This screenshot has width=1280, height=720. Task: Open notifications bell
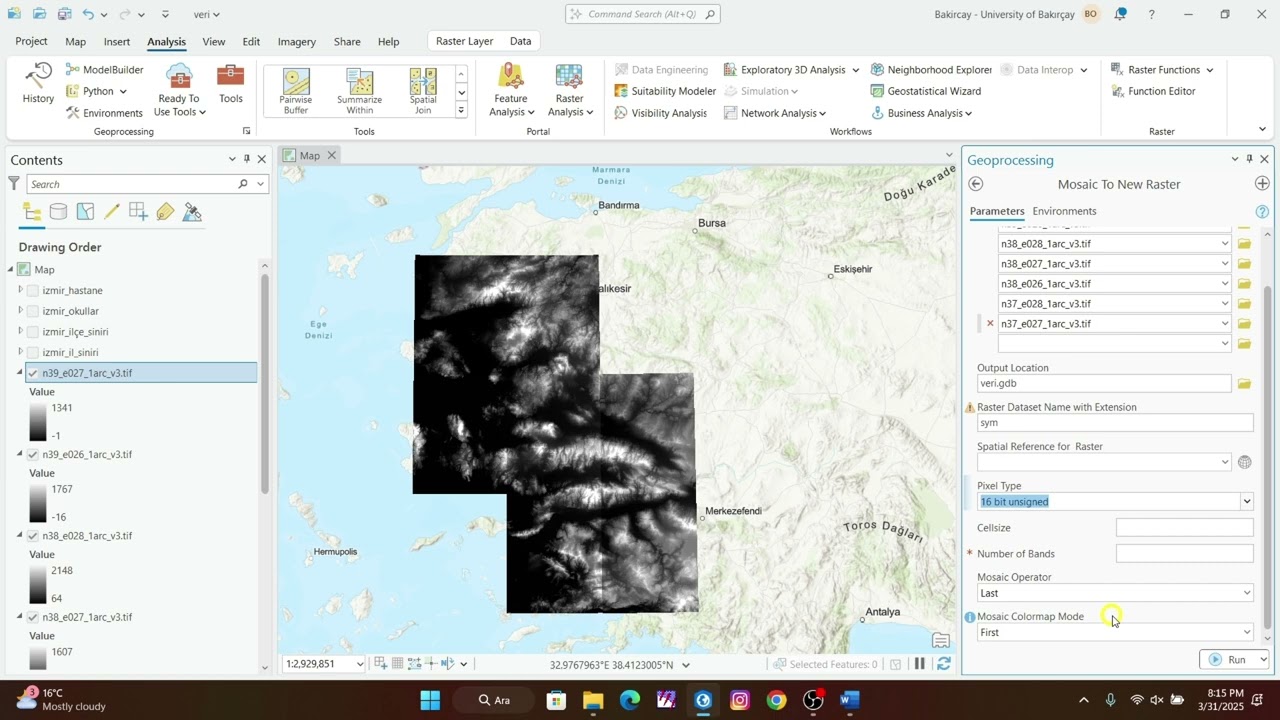coord(1120,14)
